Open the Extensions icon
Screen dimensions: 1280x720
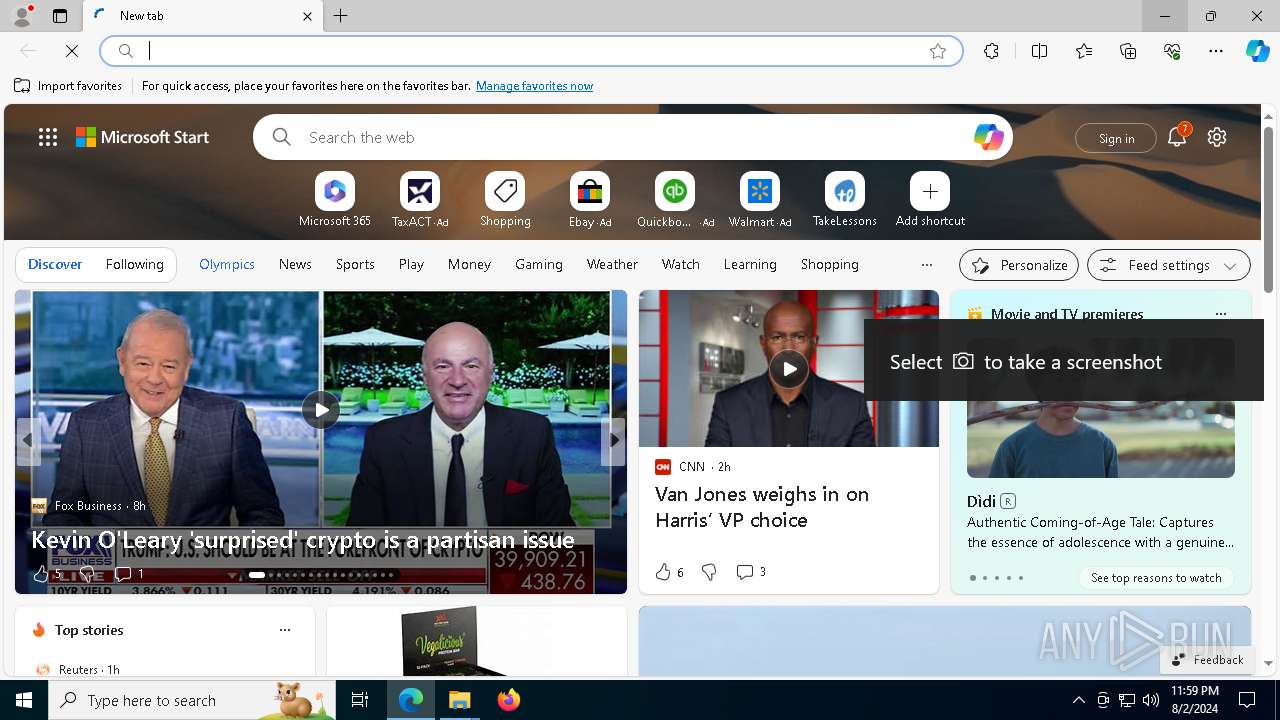tap(991, 51)
